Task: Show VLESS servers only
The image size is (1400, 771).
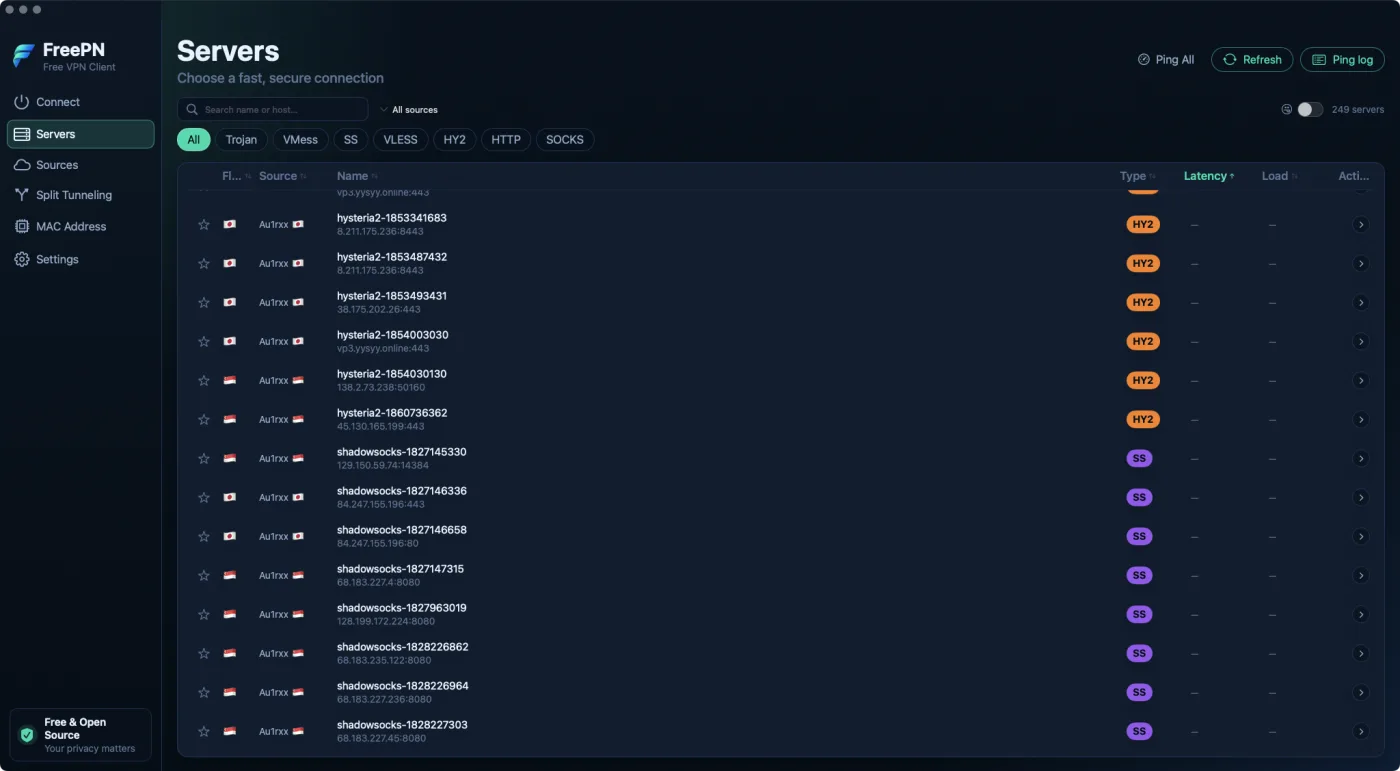Action: click(x=401, y=140)
